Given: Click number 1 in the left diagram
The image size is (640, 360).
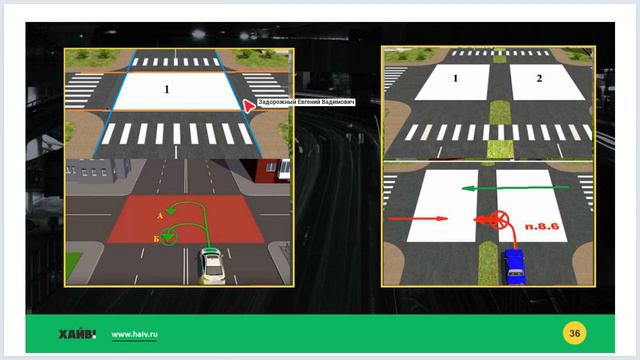Looking at the screenshot, I should 167,89.
